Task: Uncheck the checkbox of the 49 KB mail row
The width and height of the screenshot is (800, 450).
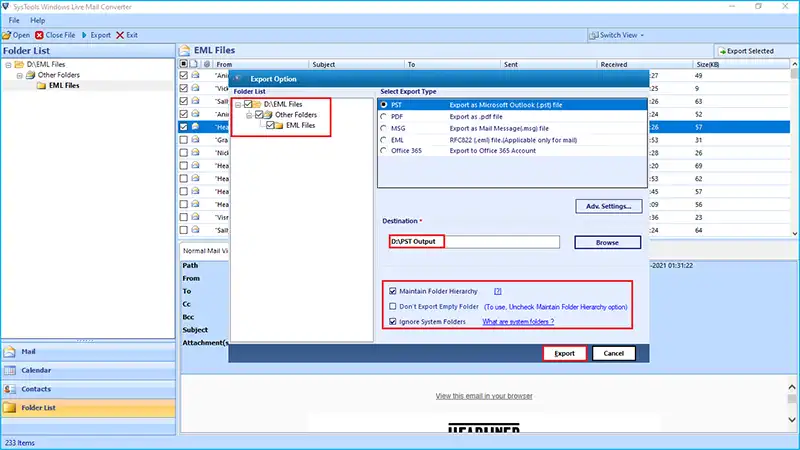Action: 184,75
